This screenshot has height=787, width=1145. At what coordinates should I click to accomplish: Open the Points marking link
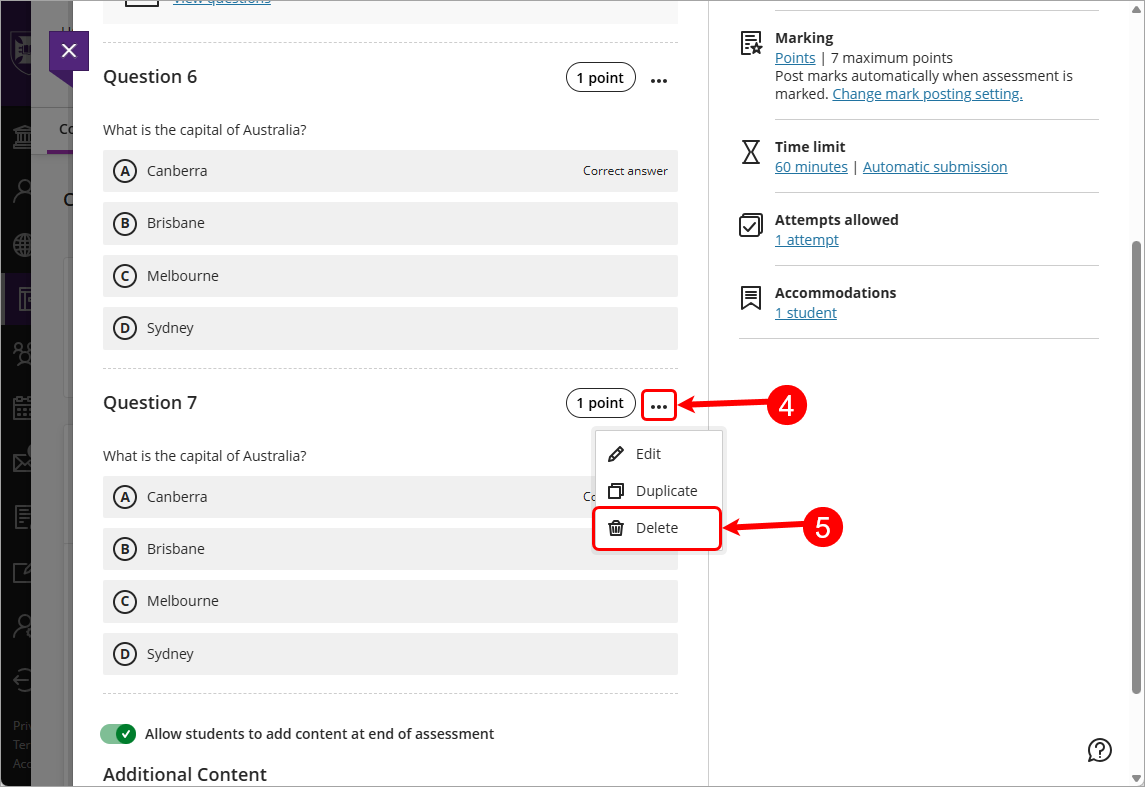tap(794, 58)
